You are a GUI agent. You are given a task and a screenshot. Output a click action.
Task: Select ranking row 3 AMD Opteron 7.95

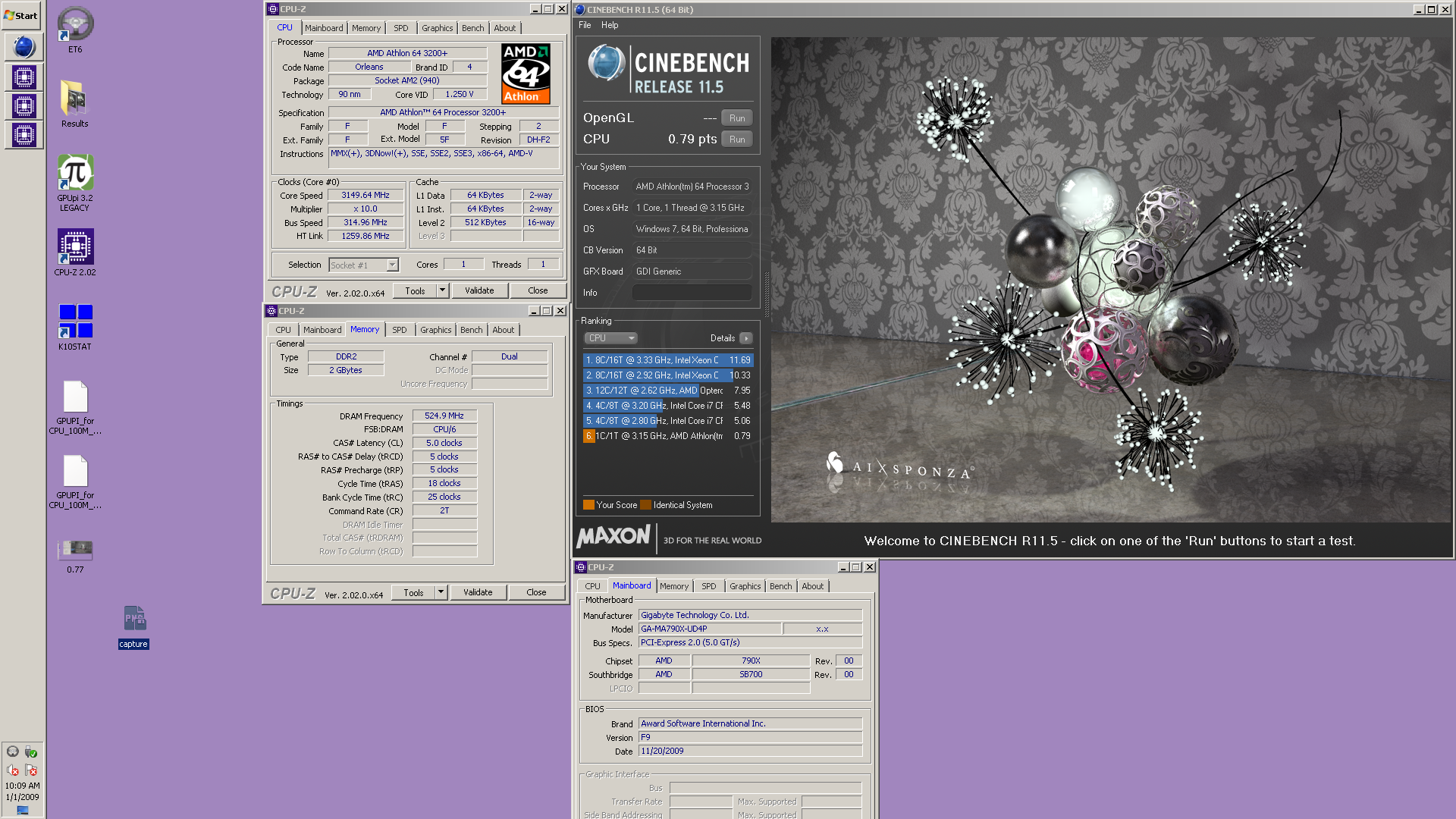click(x=668, y=391)
